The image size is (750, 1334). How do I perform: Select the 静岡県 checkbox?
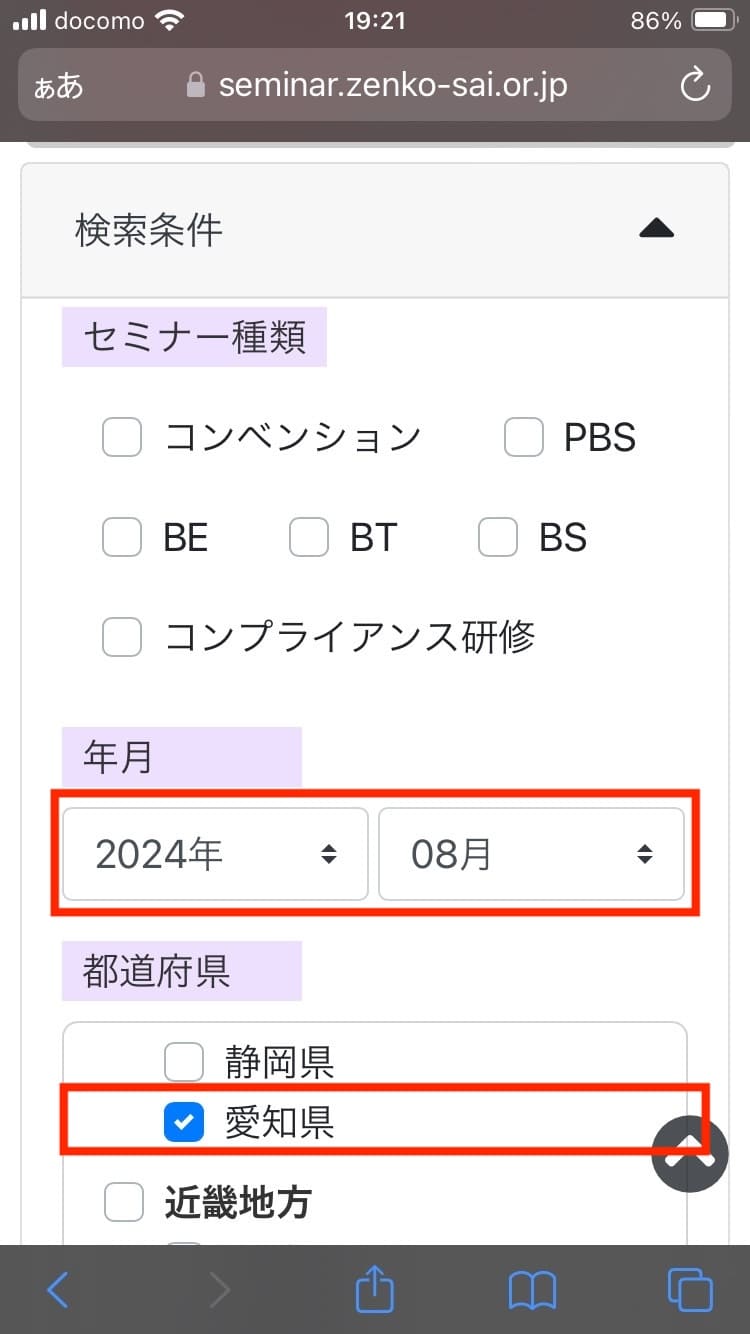(184, 1062)
